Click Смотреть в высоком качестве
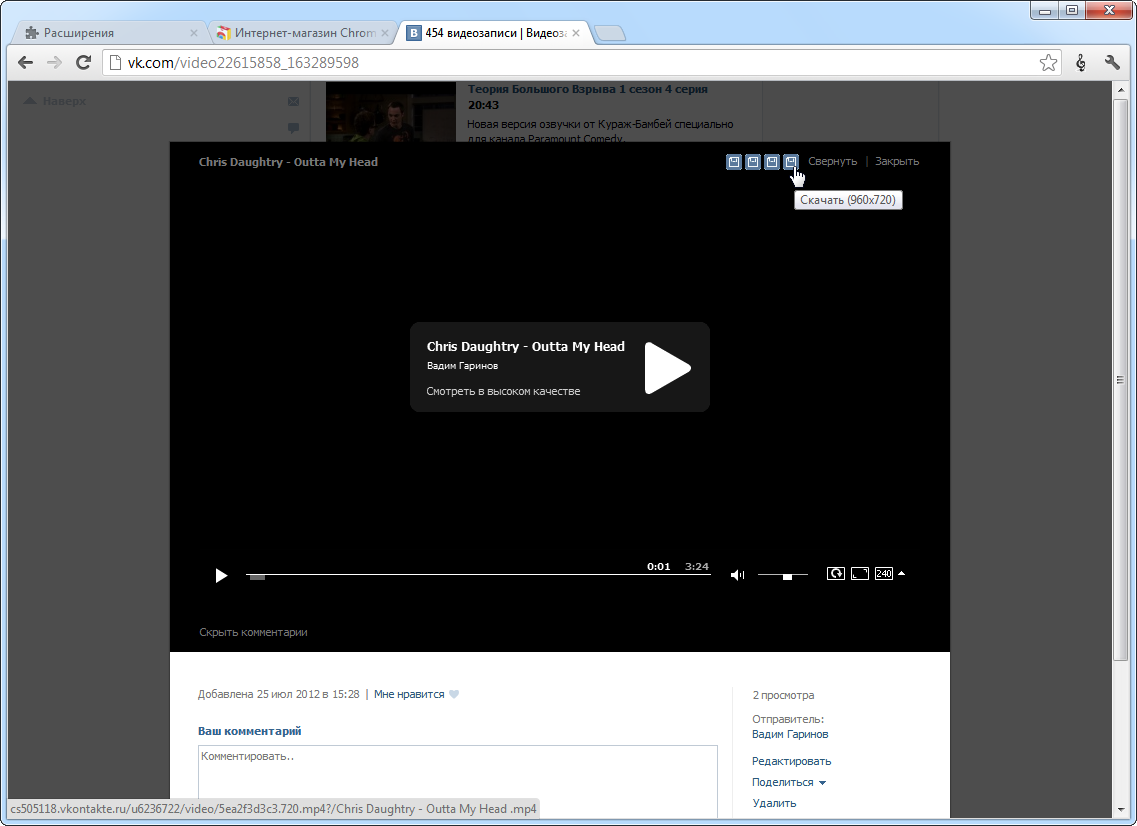Screen dimensions: 1137x826 (503, 391)
